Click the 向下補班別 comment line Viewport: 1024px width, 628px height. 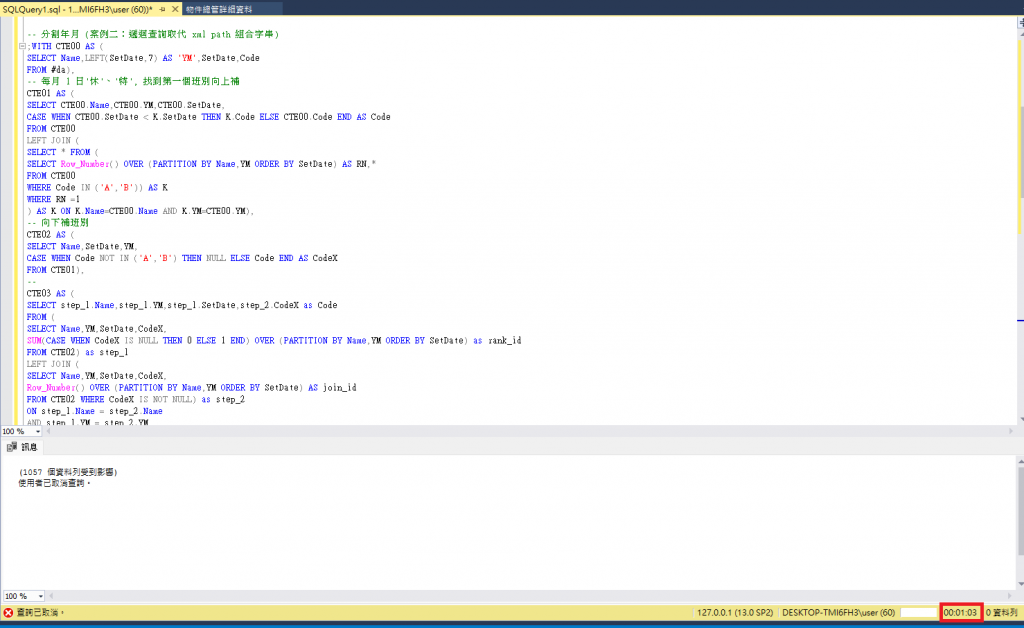click(57, 223)
